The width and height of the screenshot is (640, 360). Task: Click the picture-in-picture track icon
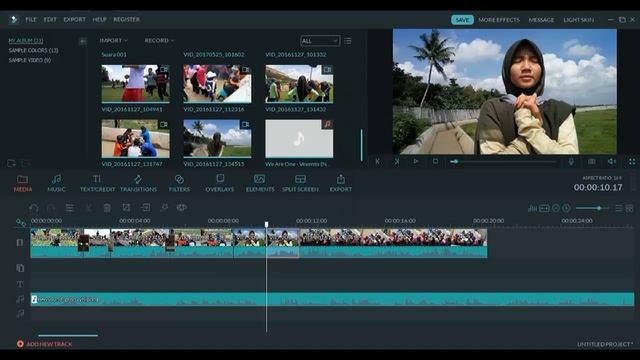coord(20,268)
